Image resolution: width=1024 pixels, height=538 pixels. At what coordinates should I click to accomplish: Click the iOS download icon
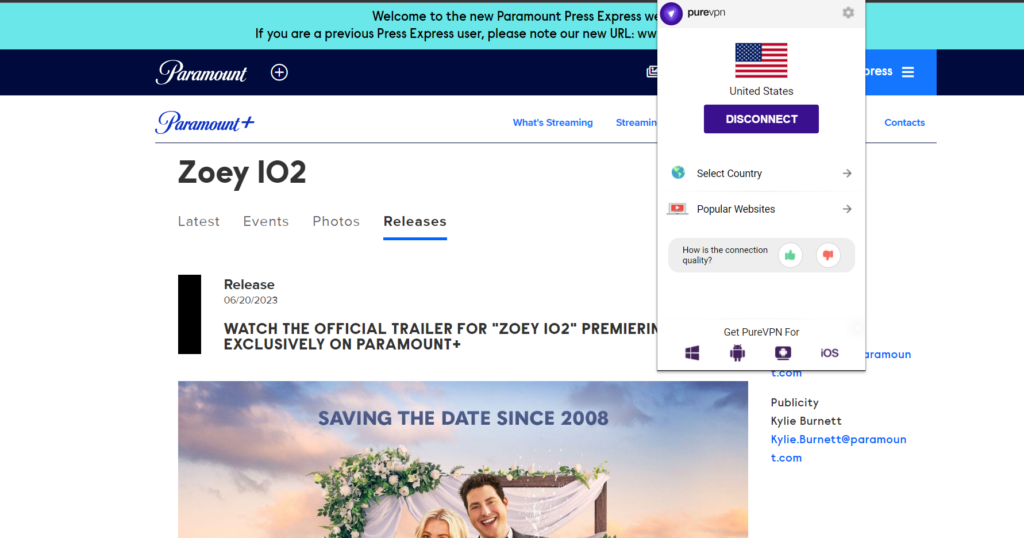click(x=829, y=353)
